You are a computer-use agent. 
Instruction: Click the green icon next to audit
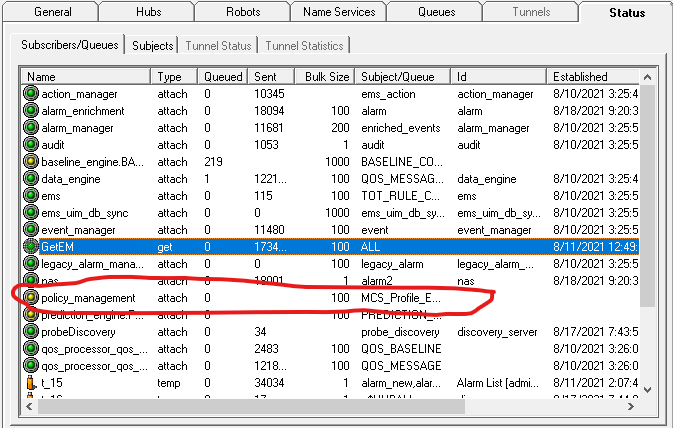32,145
